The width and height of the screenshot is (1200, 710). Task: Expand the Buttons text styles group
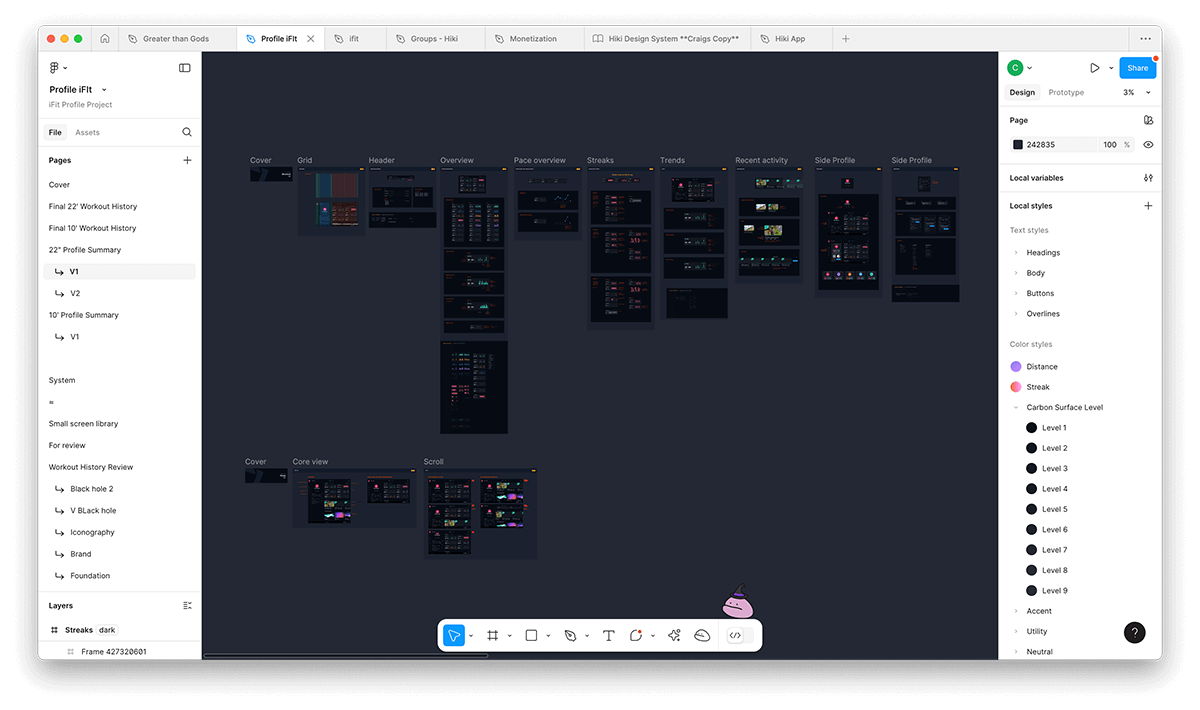click(1016, 293)
